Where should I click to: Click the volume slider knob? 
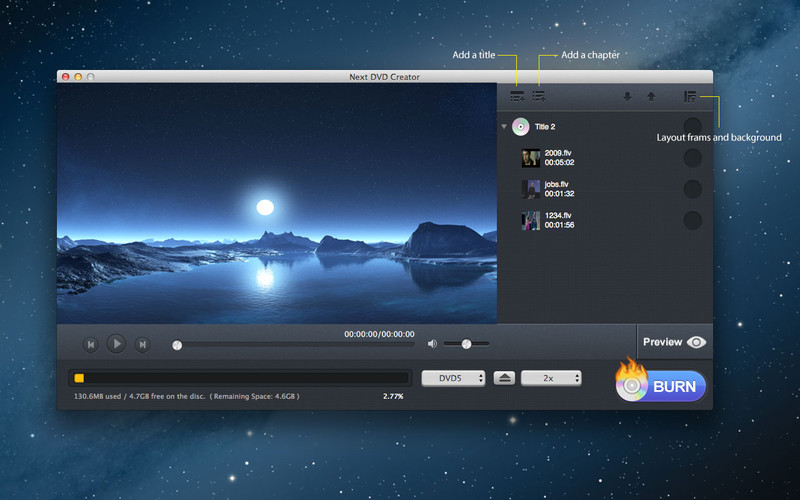click(x=466, y=344)
